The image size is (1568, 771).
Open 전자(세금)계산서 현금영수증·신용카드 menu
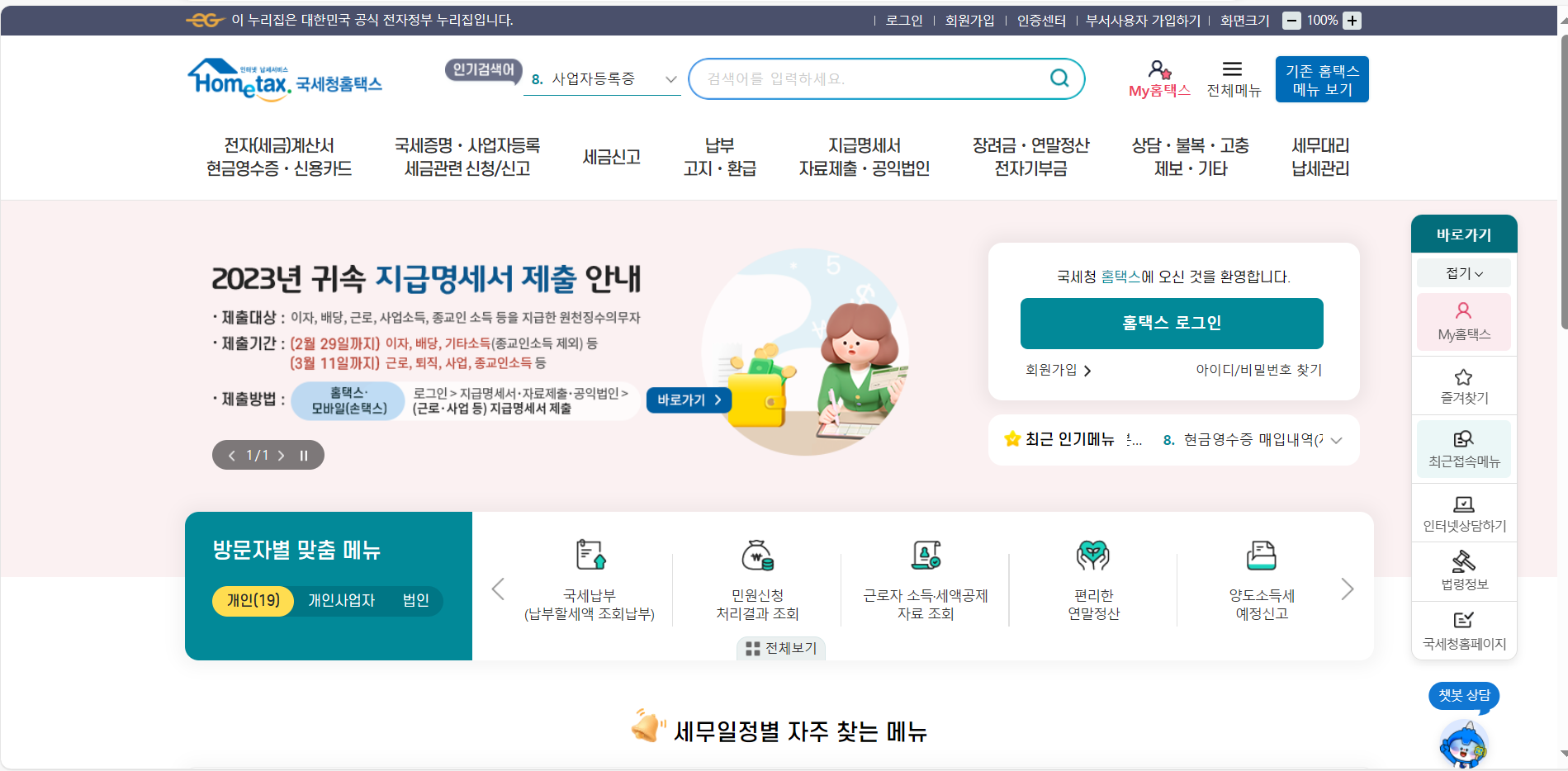[279, 157]
